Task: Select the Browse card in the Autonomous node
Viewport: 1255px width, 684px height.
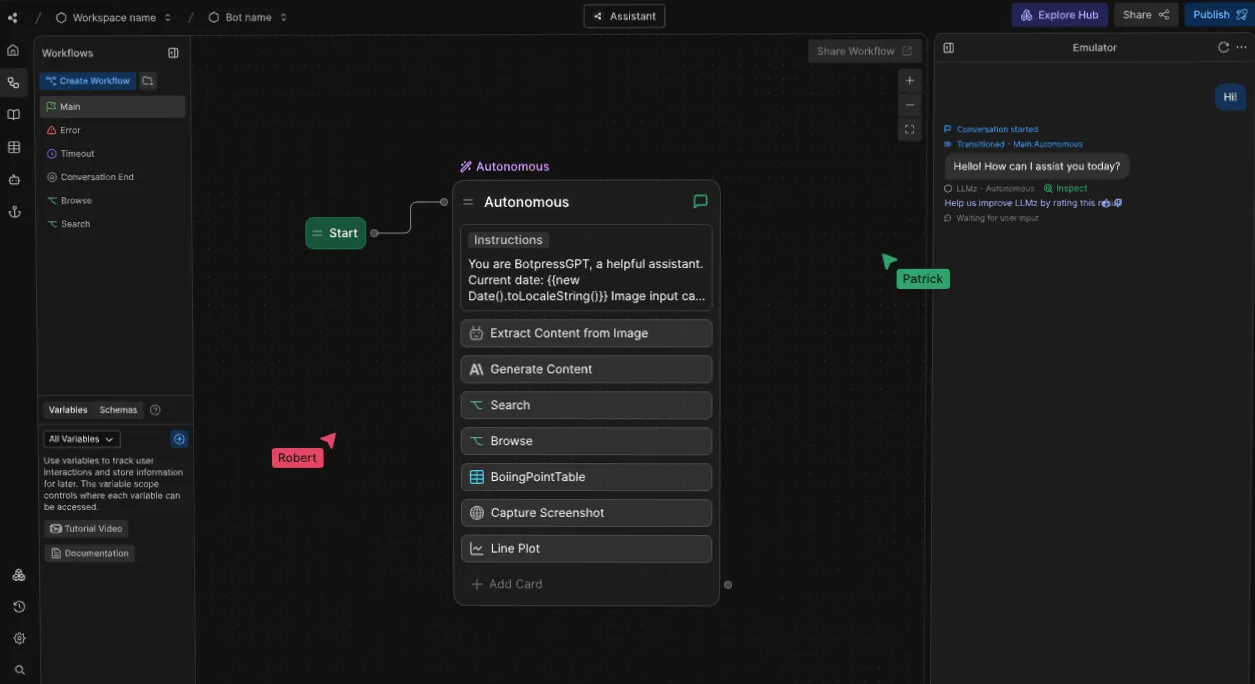Action: [586, 441]
